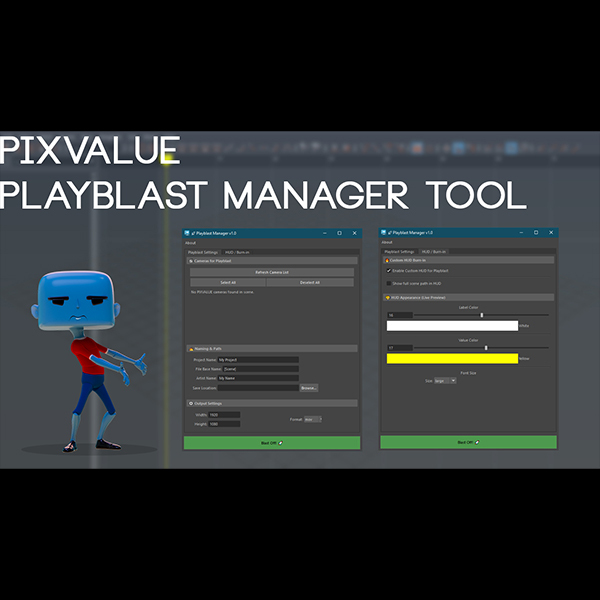The image size is (600, 600).
Task: Click HUD / Burn-in tab in HUD appearance window
Action: click(x=434, y=251)
